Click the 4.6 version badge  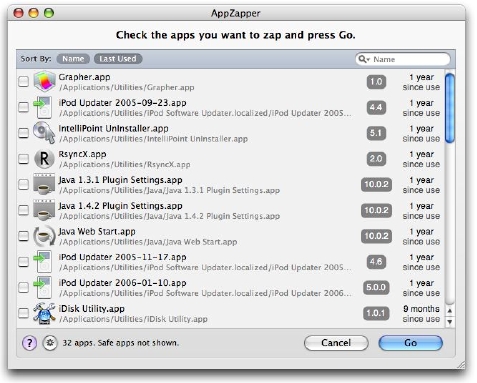(x=376, y=262)
